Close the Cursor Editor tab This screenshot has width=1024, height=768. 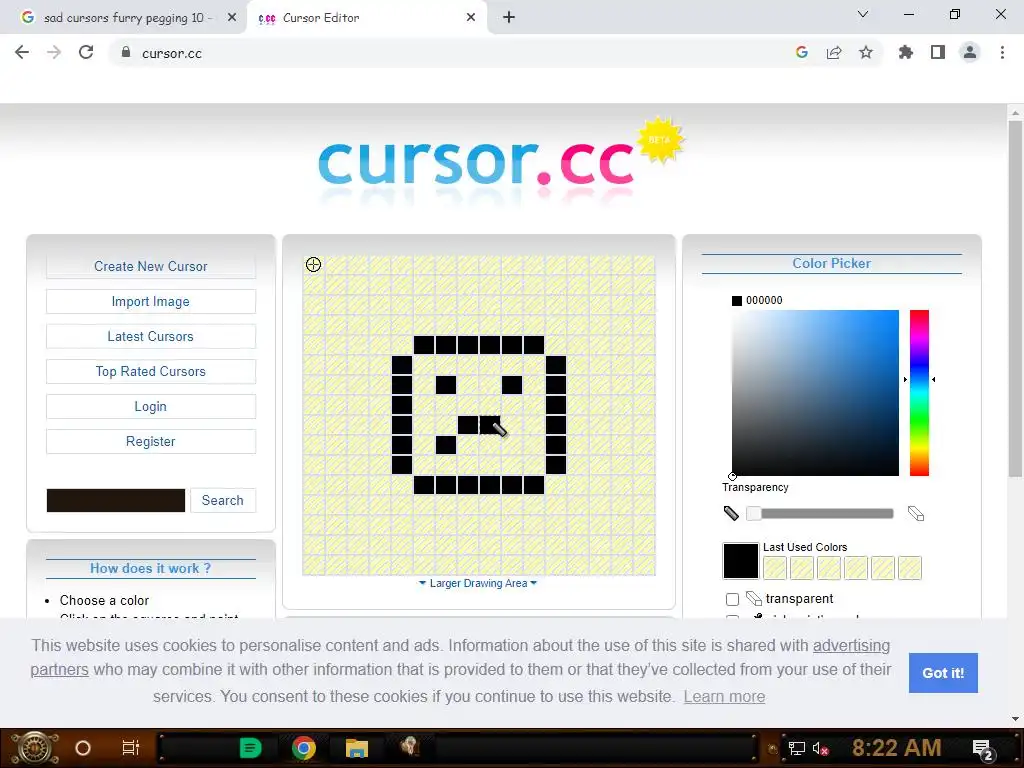coord(471,18)
